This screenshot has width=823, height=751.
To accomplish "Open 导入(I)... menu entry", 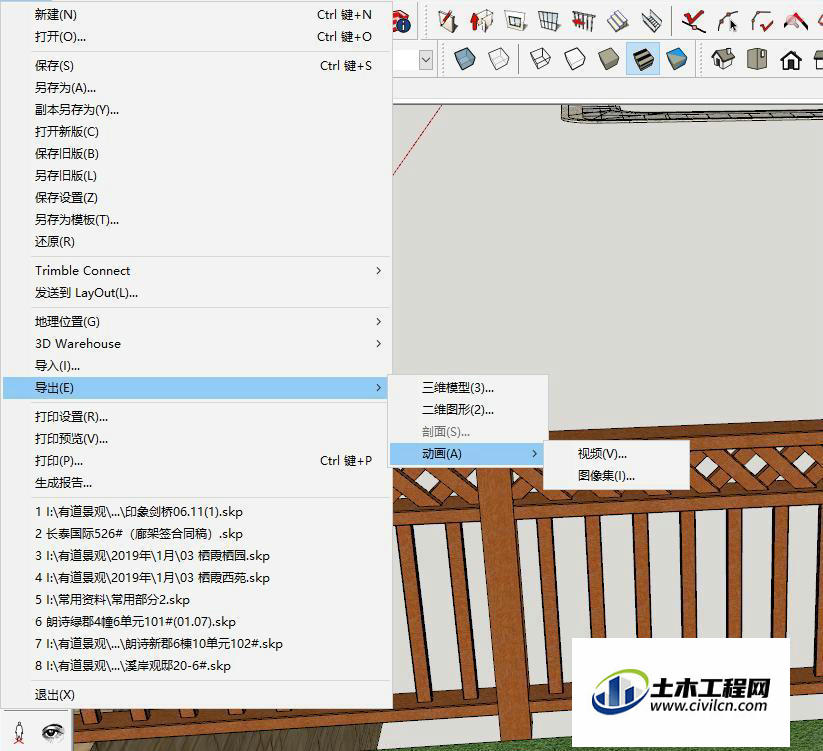I will [x=197, y=366].
